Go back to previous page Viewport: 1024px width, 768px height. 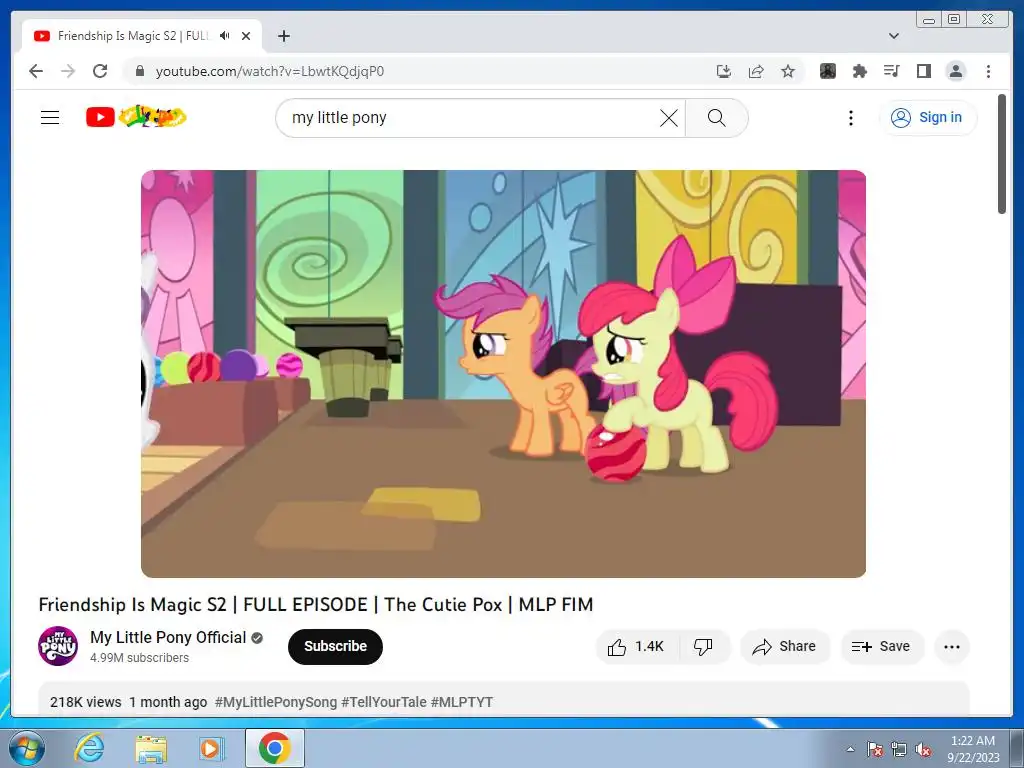tap(36, 71)
